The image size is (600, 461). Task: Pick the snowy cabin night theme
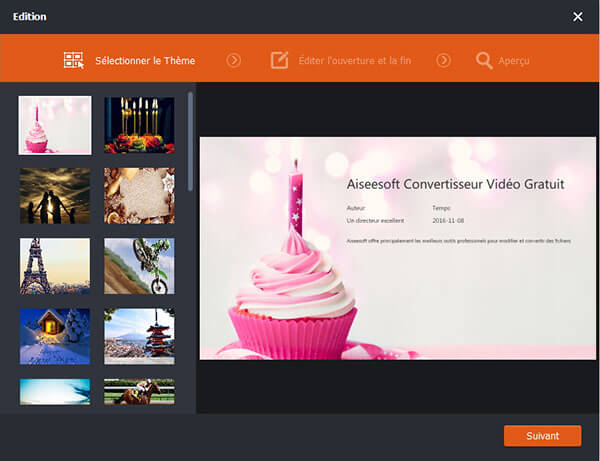point(55,336)
